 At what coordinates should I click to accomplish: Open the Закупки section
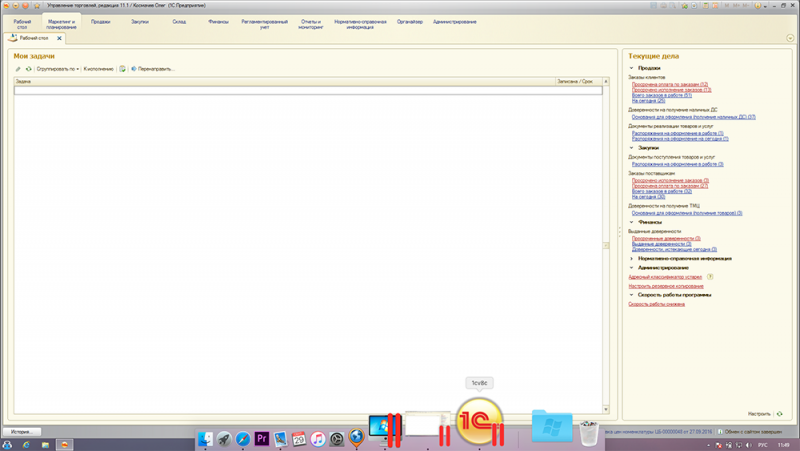click(x=140, y=22)
